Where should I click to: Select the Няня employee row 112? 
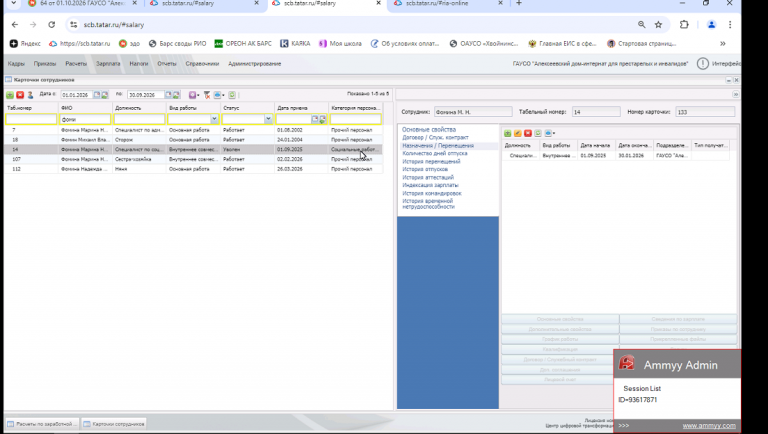(193, 169)
